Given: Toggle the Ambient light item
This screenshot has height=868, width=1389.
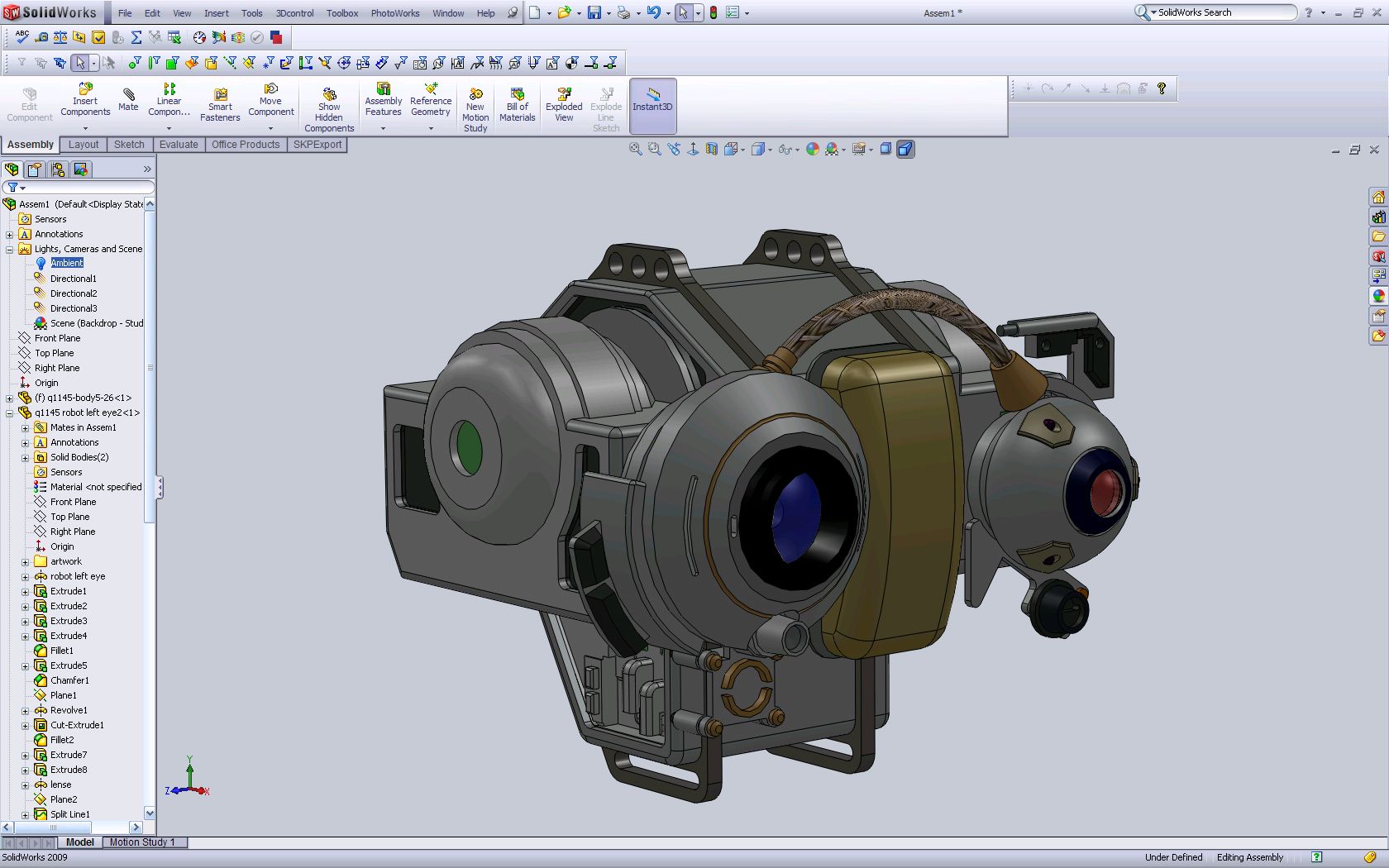Looking at the screenshot, I should pos(66,263).
